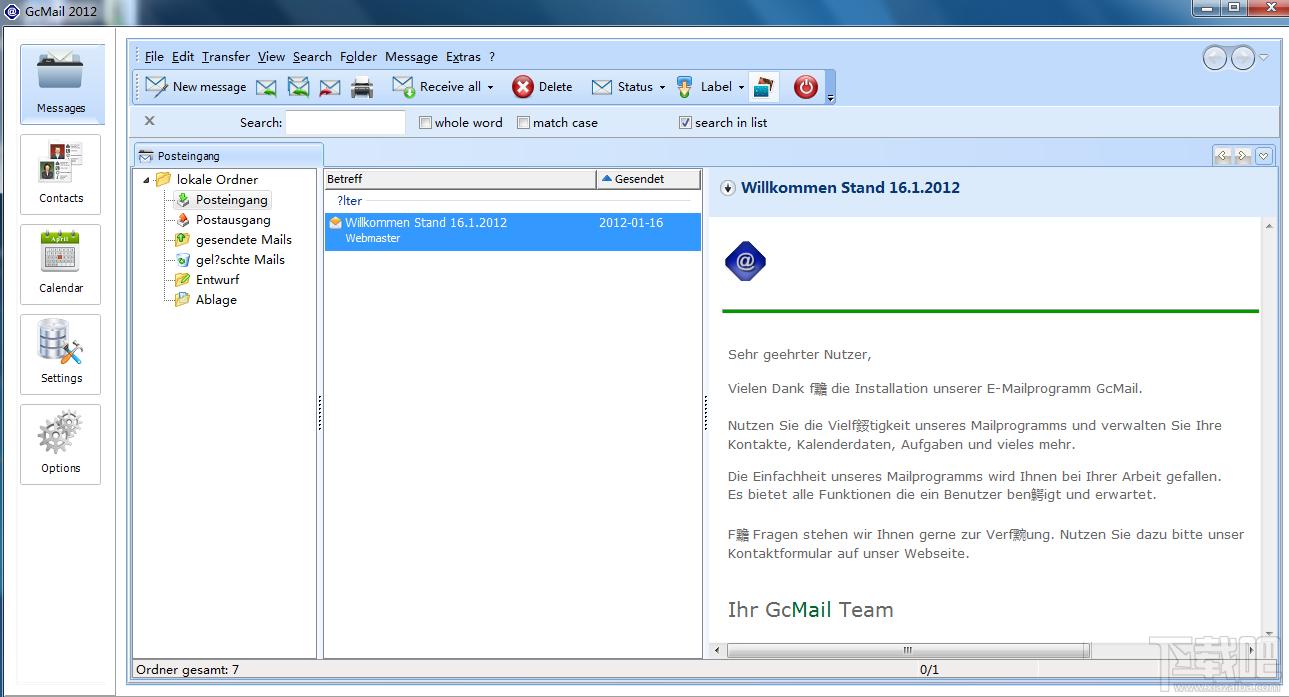Open the Receive all dropdown arrow
Viewport: 1289px width, 697px height.
490,88
